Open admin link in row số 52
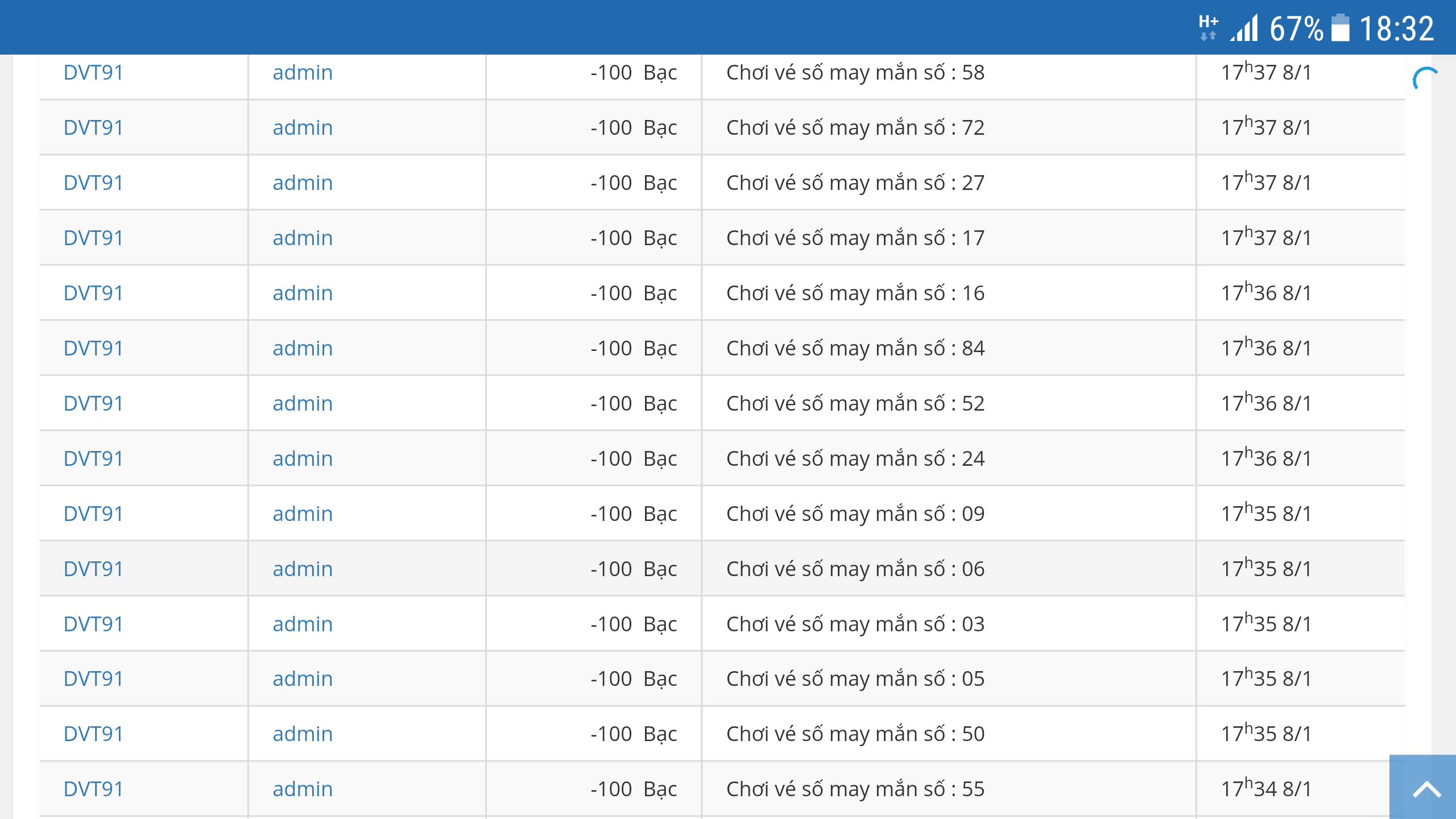This screenshot has height=819, width=1456. (303, 404)
